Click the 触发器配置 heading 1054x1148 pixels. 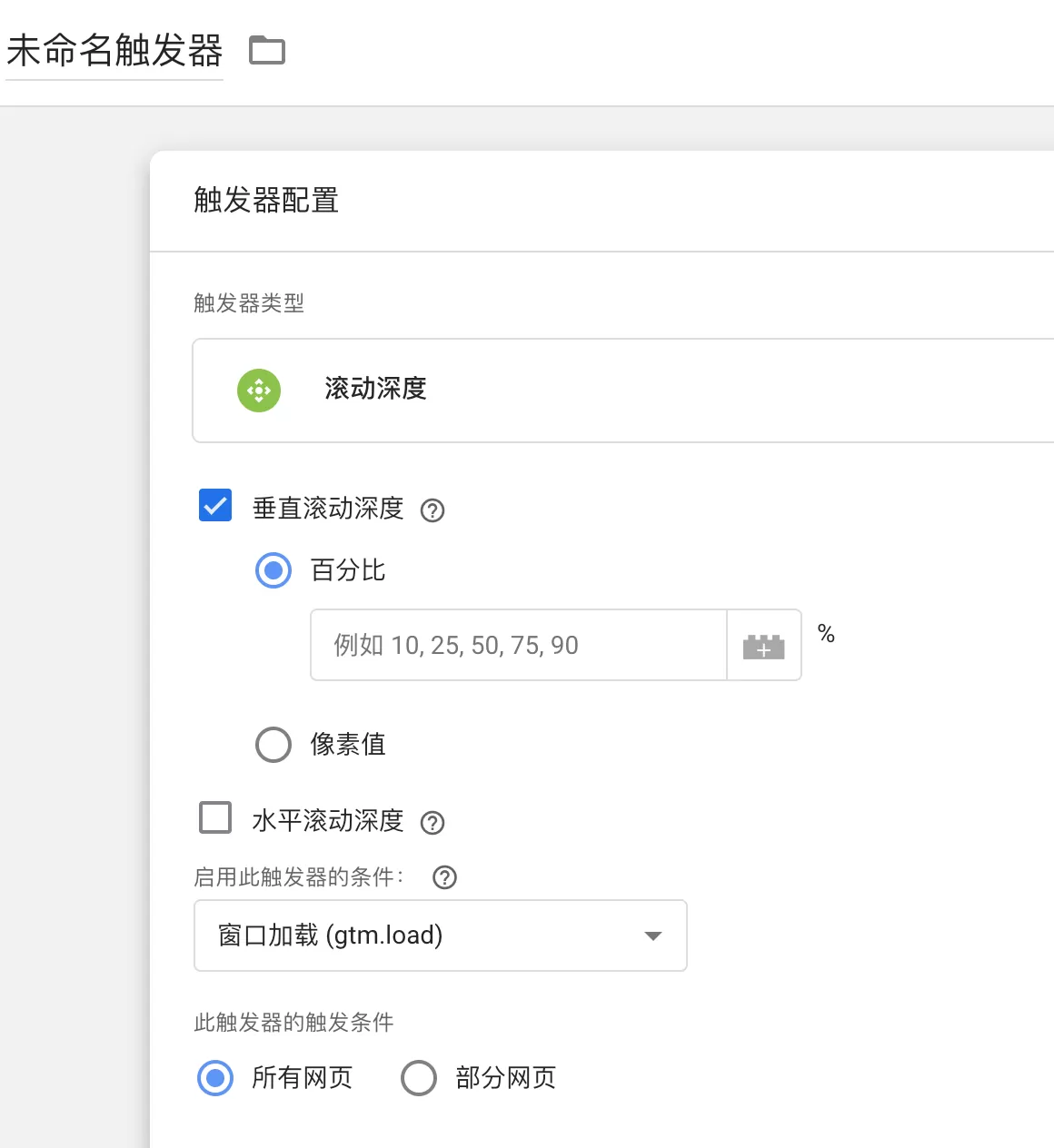[265, 201]
